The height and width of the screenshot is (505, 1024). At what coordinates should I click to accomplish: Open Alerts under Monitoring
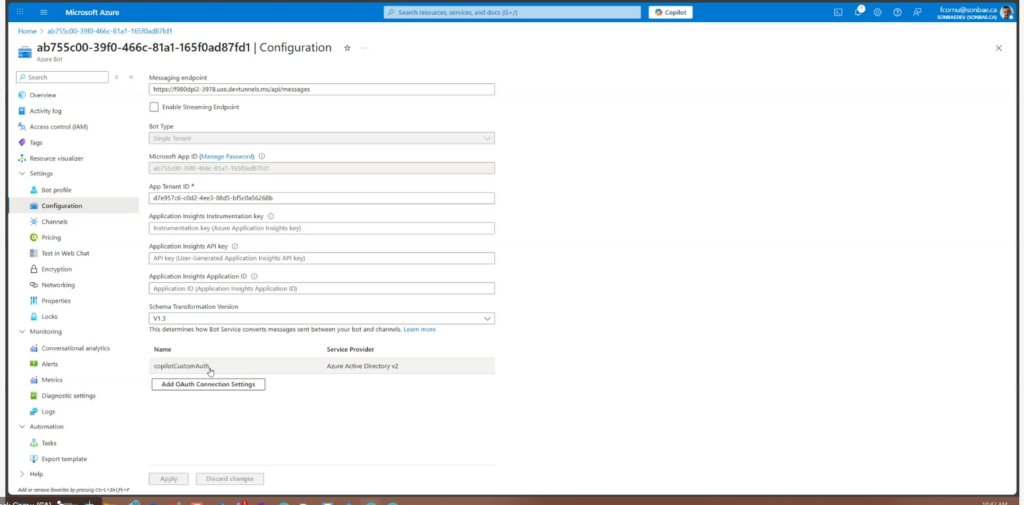(x=50, y=364)
